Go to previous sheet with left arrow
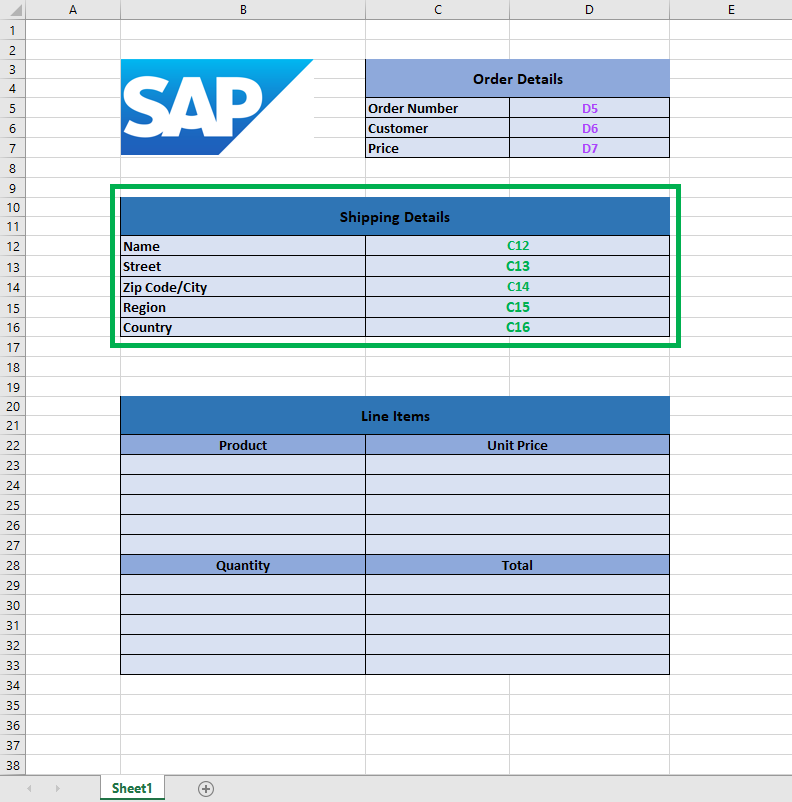 [x=30, y=789]
